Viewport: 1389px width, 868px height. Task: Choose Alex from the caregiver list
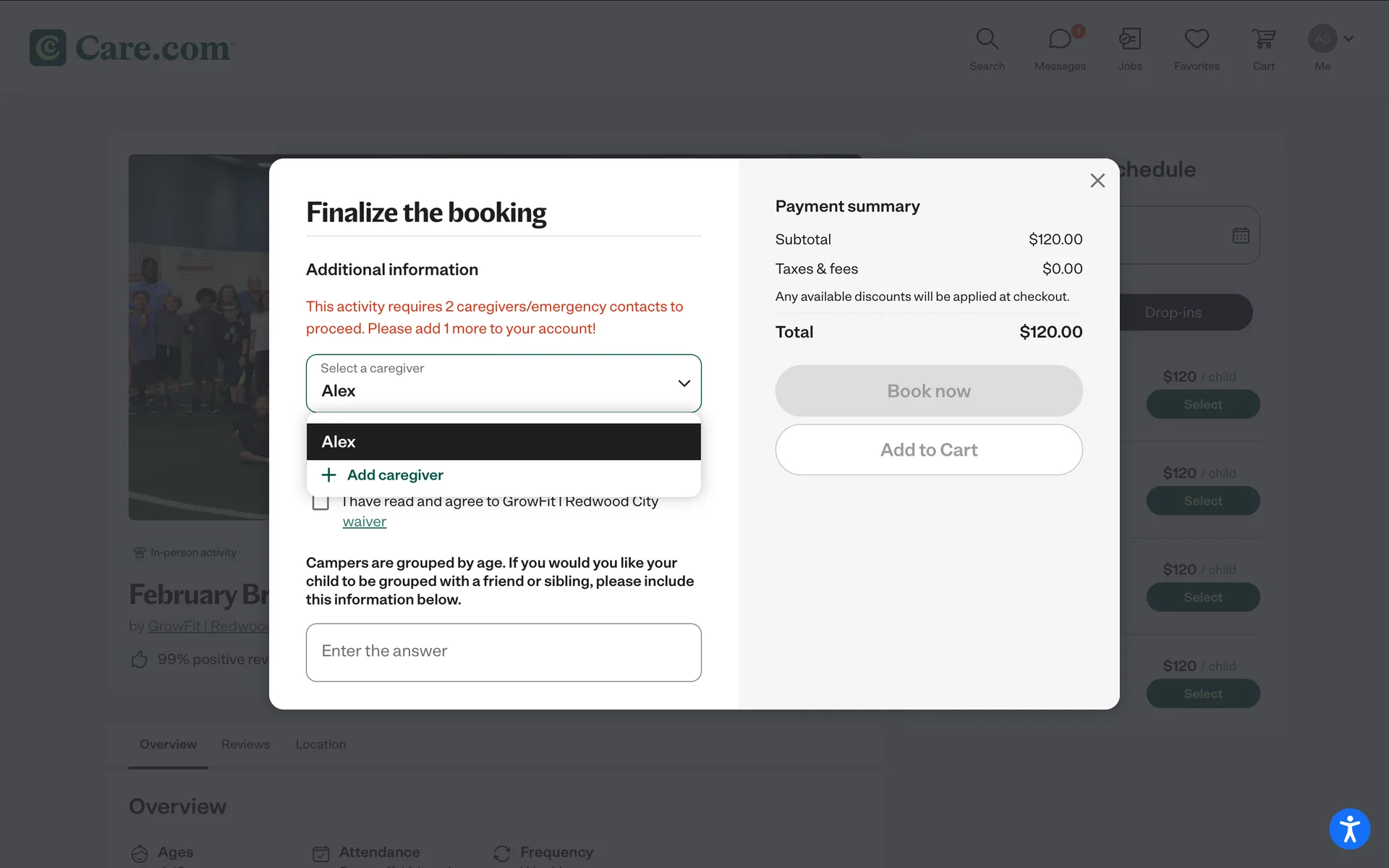point(504,442)
